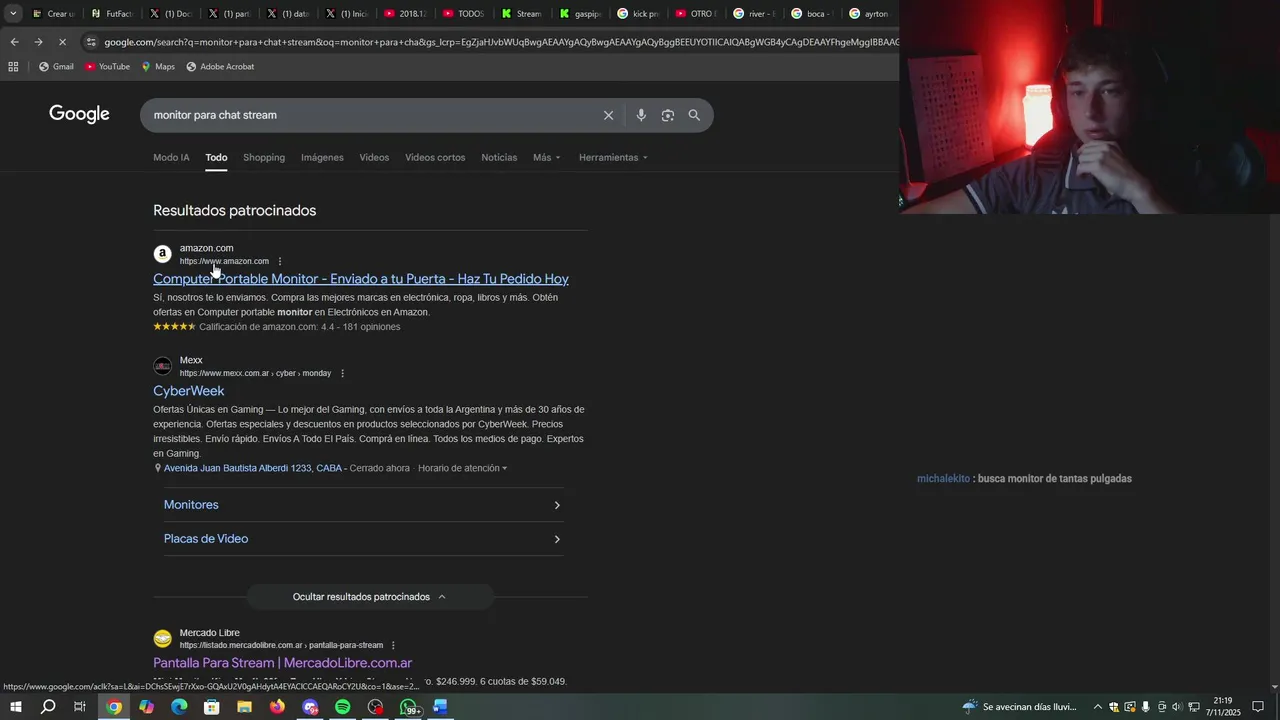Click the michalekito chat username

click(943, 479)
